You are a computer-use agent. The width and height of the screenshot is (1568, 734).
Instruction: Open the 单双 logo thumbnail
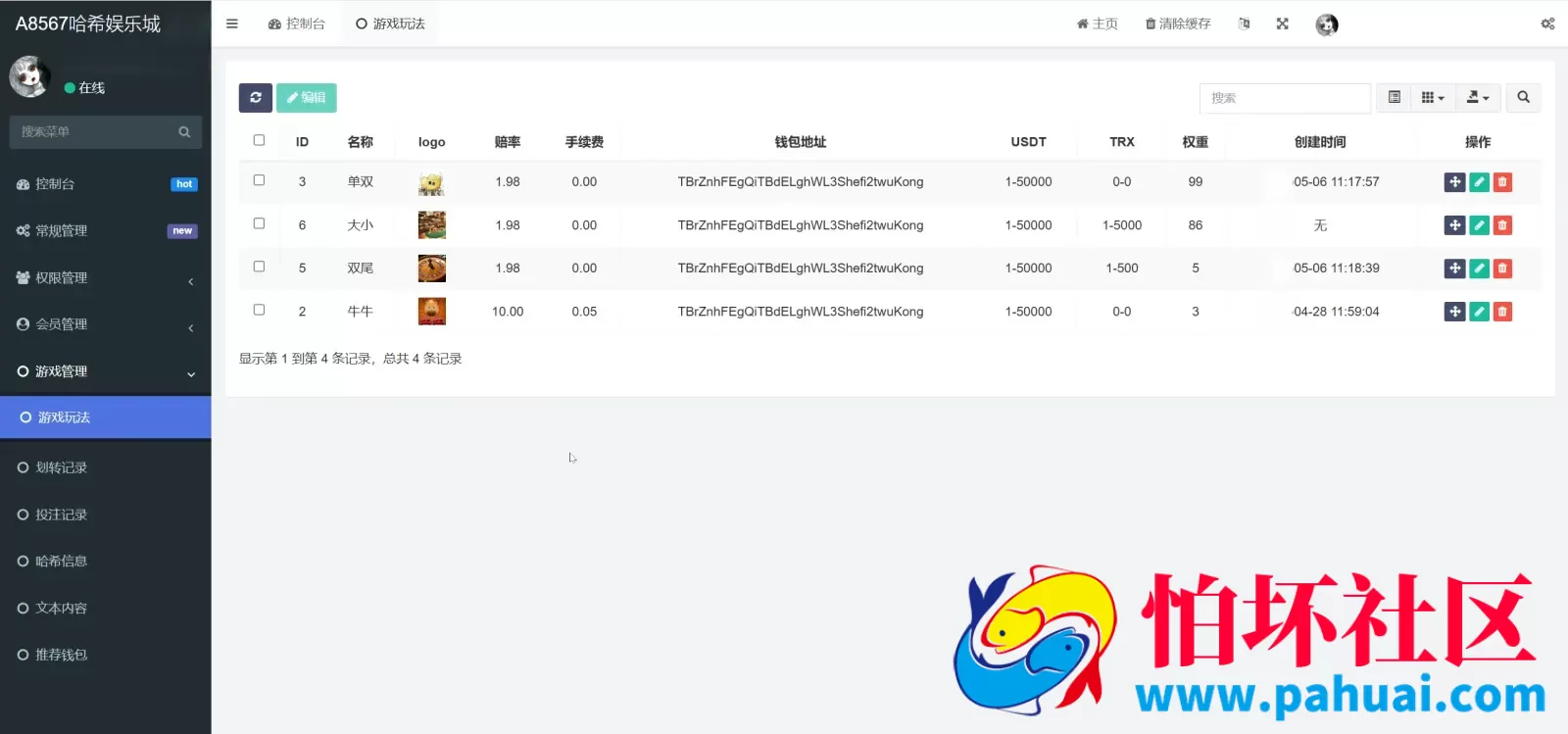point(431,182)
